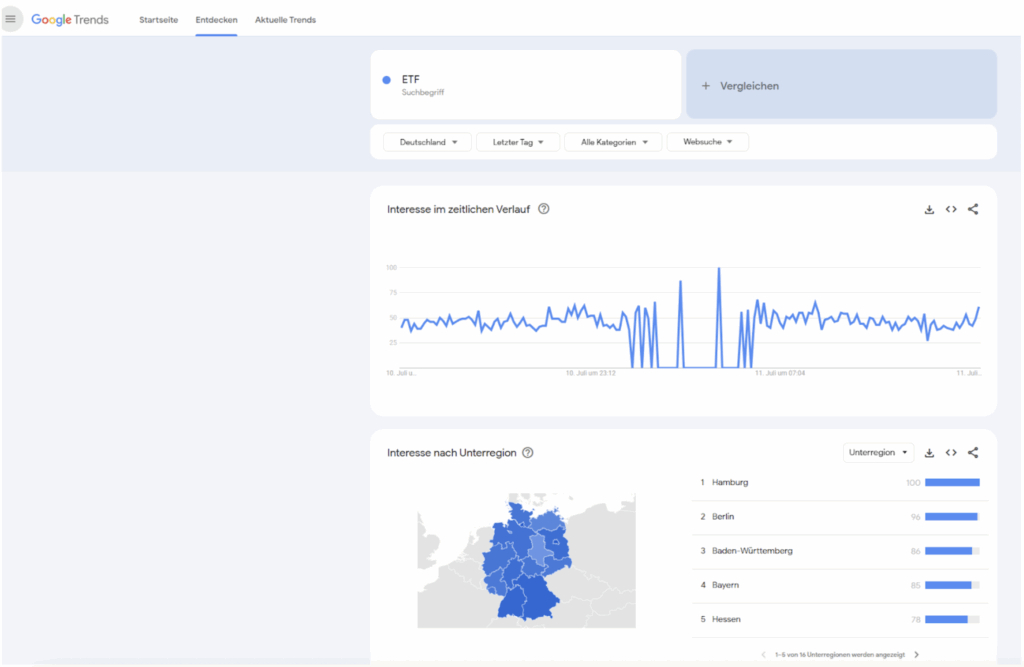Click the Interesse im zeitlichen Verlauf heading

point(458,209)
